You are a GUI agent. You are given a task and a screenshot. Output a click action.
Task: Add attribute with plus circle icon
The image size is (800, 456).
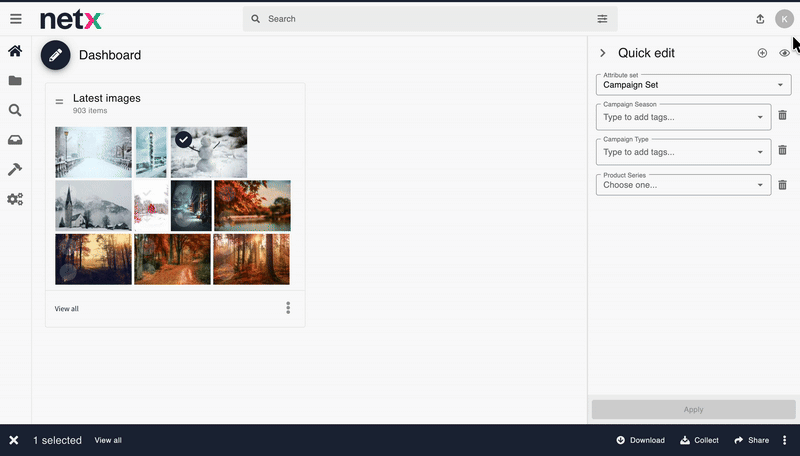coord(762,53)
